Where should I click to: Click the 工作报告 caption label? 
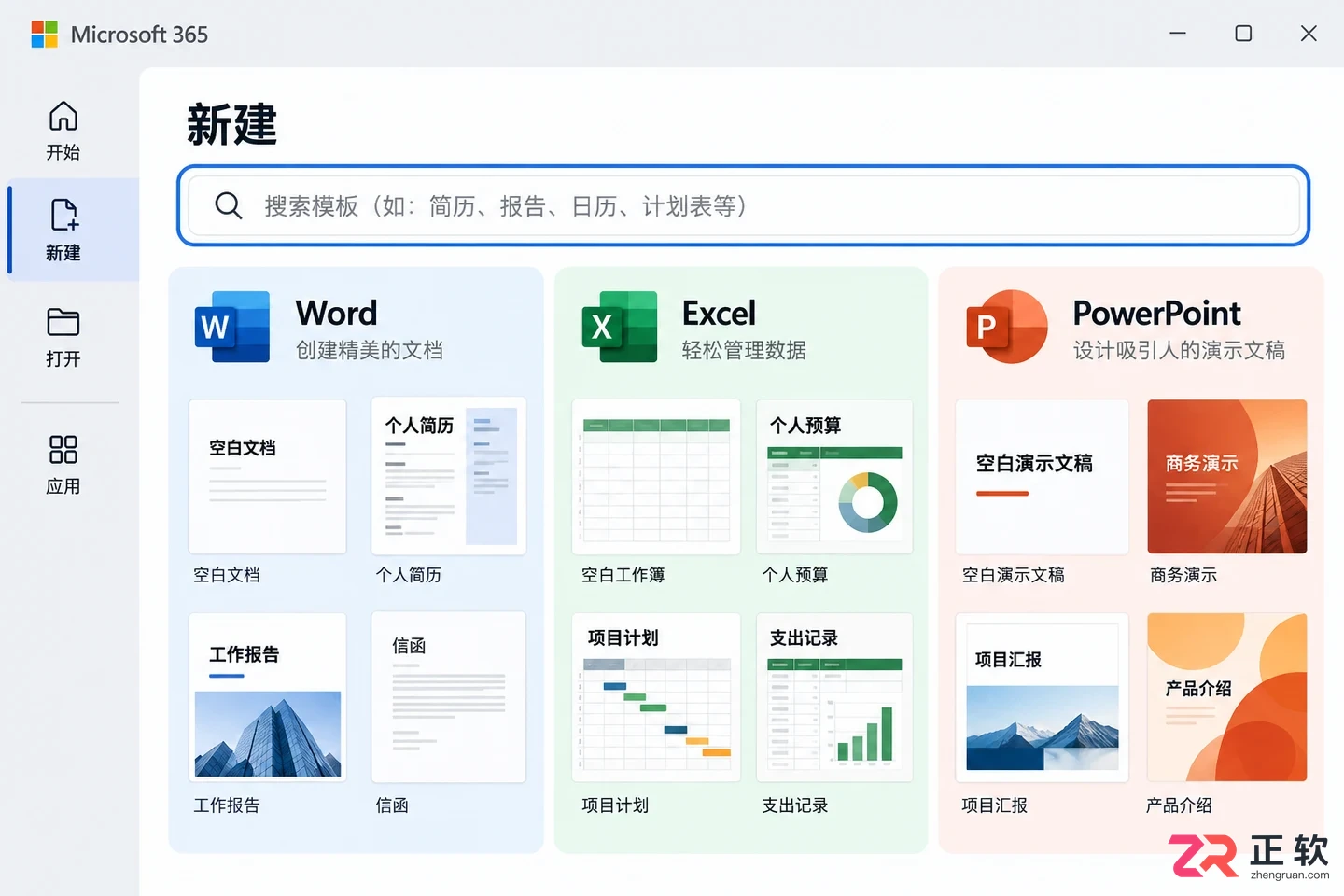(227, 805)
